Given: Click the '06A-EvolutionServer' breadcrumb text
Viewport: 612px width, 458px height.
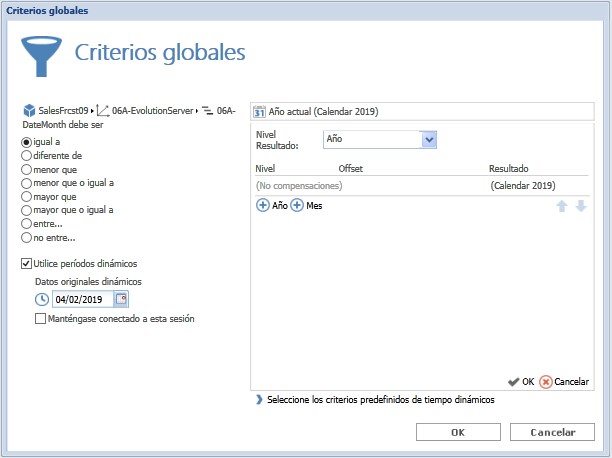Looking at the screenshot, I should click(153, 110).
